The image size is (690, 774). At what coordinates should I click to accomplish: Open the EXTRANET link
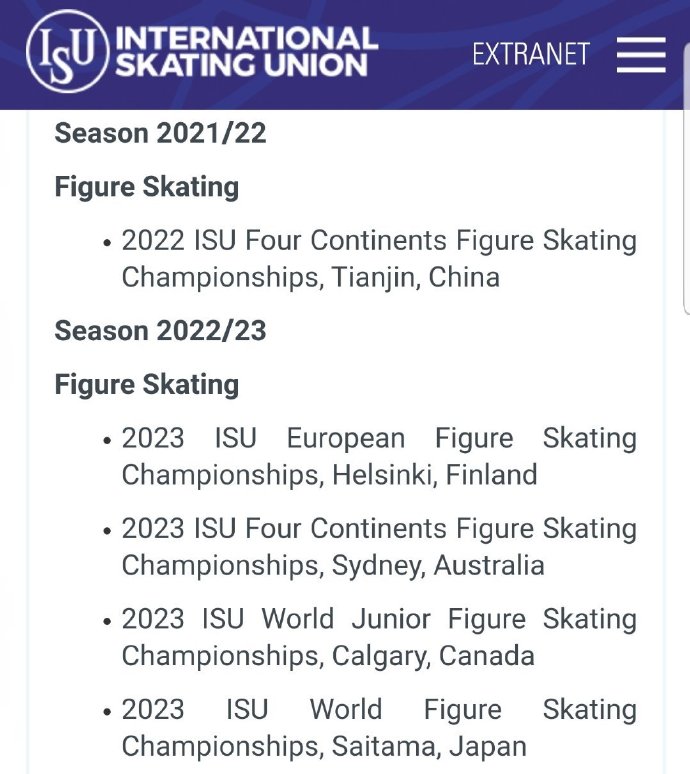530,54
